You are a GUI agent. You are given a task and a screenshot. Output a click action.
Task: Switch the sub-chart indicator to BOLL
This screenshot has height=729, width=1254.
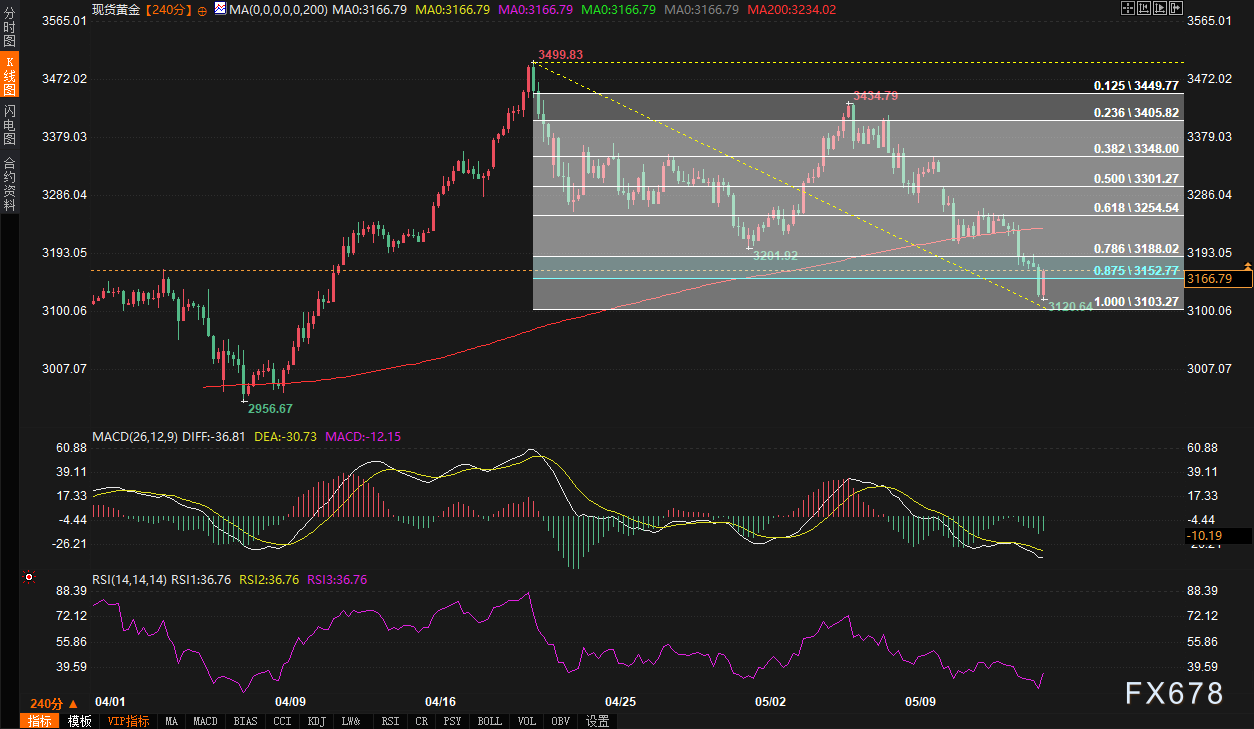(489, 721)
